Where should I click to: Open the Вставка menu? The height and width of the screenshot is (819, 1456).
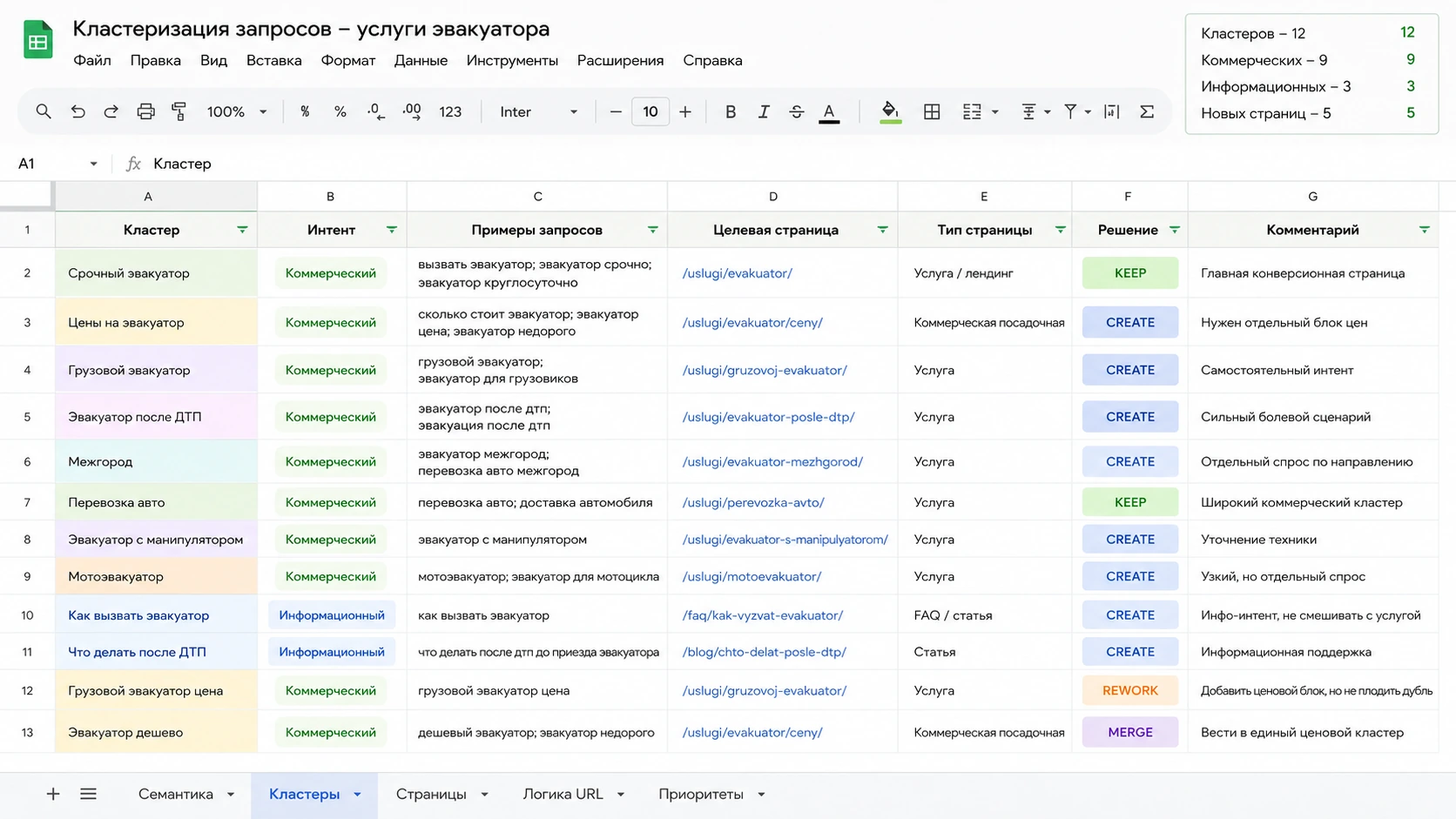pos(273,60)
